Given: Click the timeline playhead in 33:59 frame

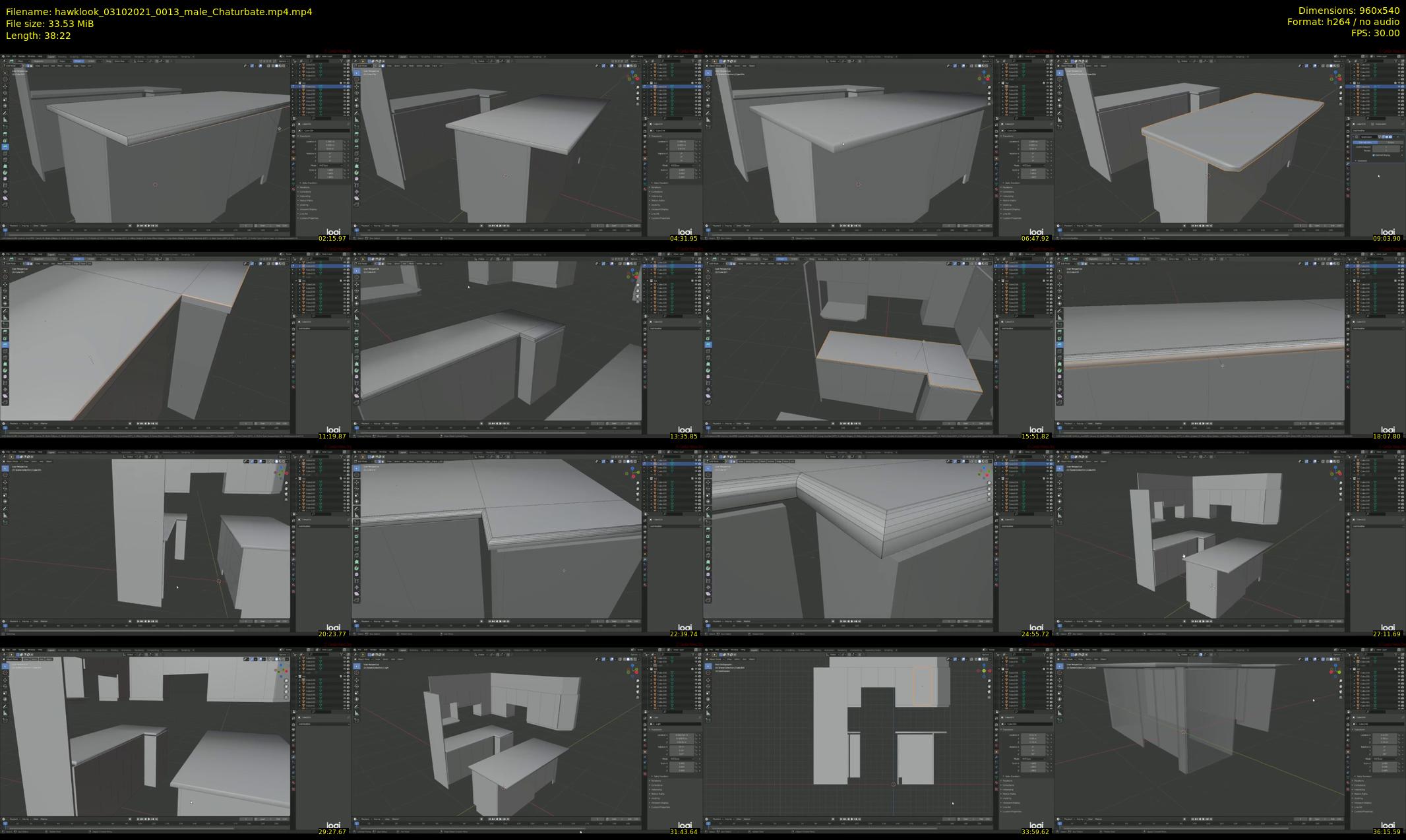Looking at the screenshot, I should 708,824.
